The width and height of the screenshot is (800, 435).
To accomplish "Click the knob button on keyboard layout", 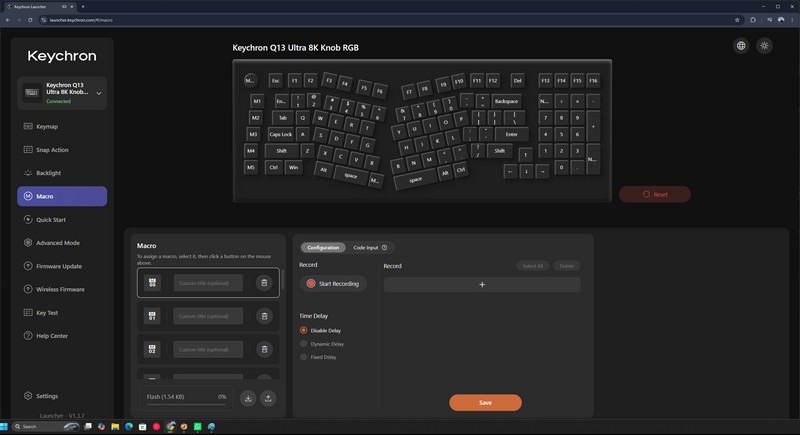I will (249, 81).
